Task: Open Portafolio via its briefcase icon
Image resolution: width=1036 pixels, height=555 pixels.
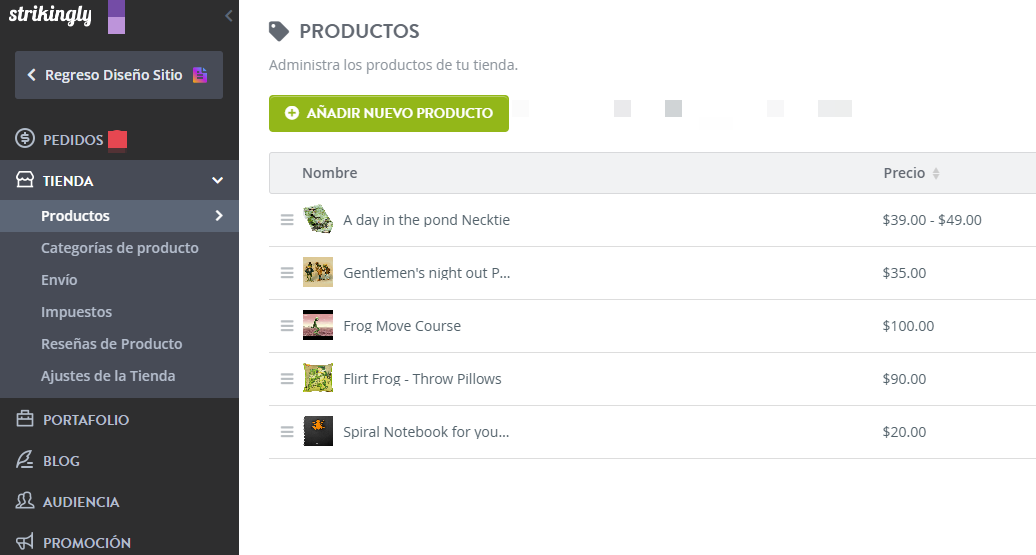Action: [x=25, y=419]
